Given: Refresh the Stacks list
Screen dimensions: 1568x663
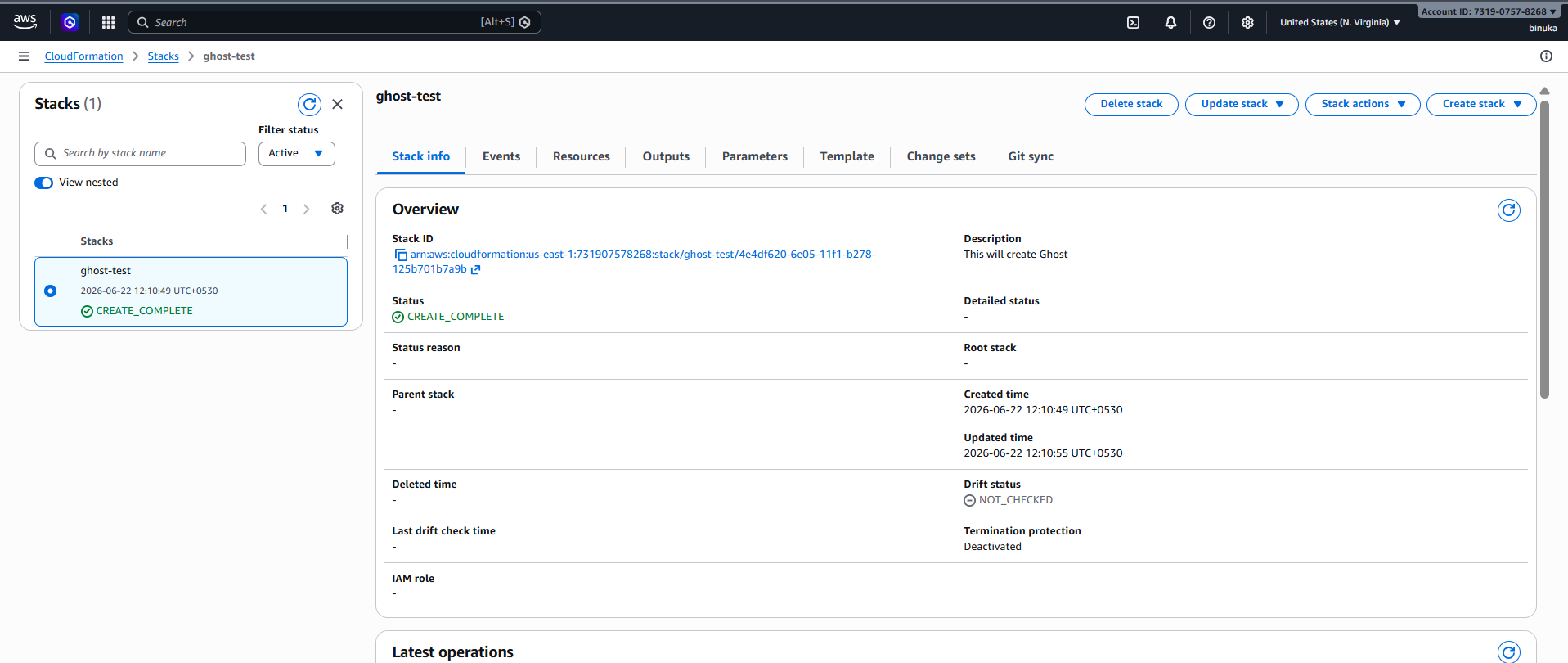Looking at the screenshot, I should [x=309, y=104].
